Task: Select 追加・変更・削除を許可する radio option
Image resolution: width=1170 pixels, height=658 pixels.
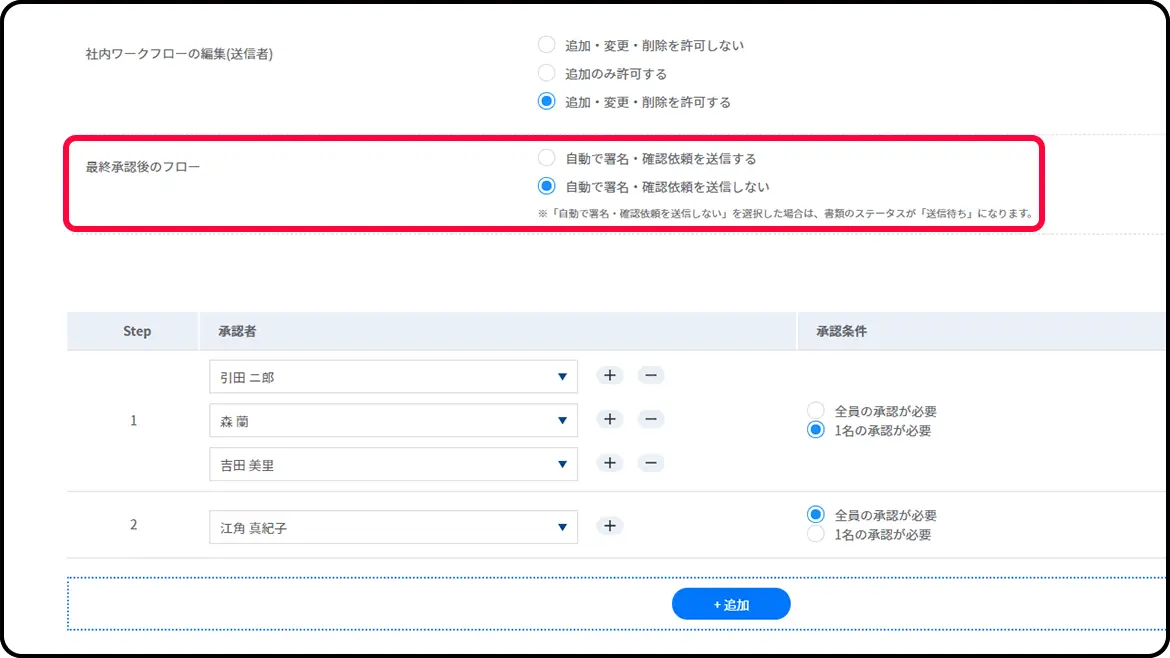Action: pyautogui.click(x=546, y=101)
